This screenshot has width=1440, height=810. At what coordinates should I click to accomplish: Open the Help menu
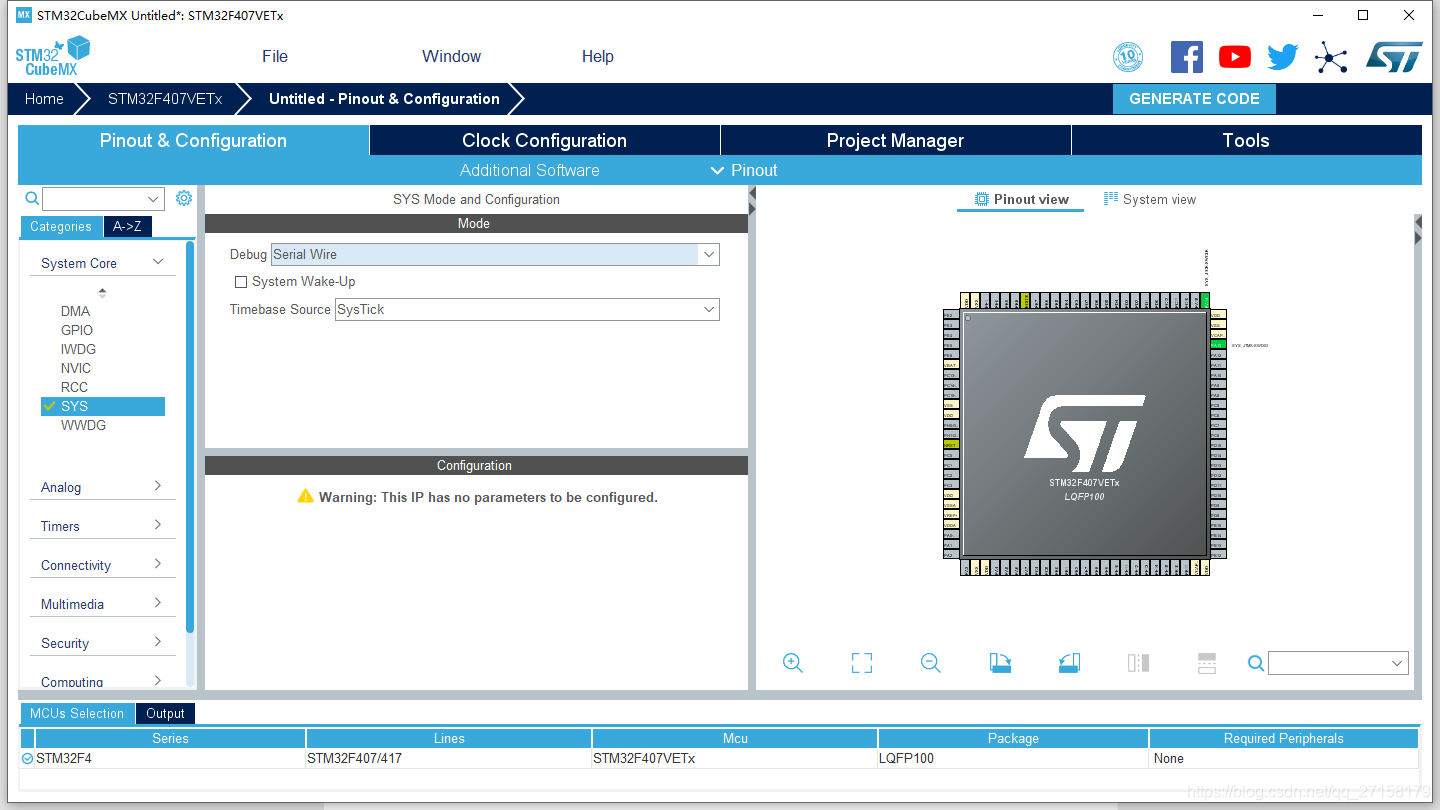(598, 56)
